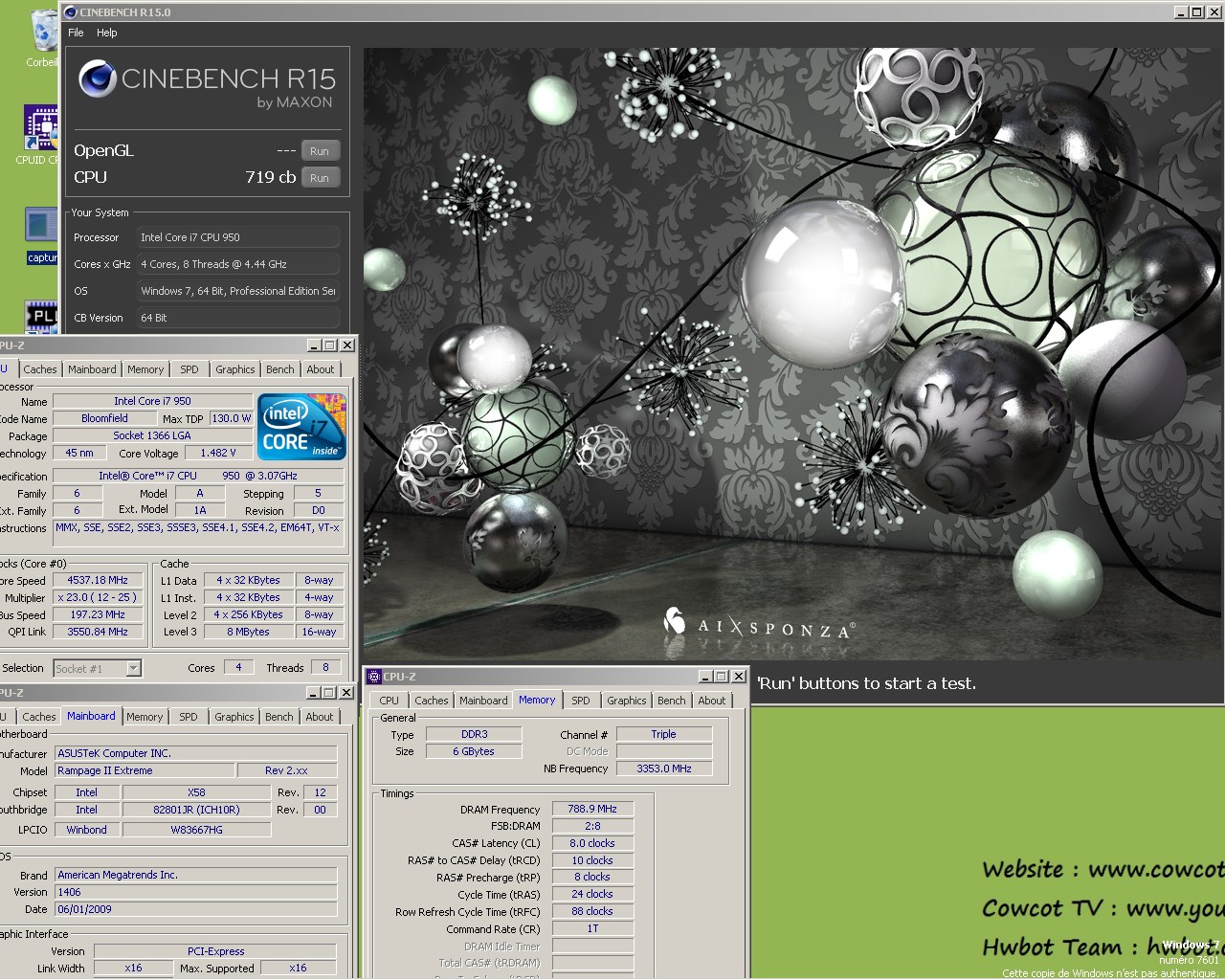Open Caches tab in Memory CPU-Z window
Viewport: 1225px width, 980px height.
coord(432,701)
